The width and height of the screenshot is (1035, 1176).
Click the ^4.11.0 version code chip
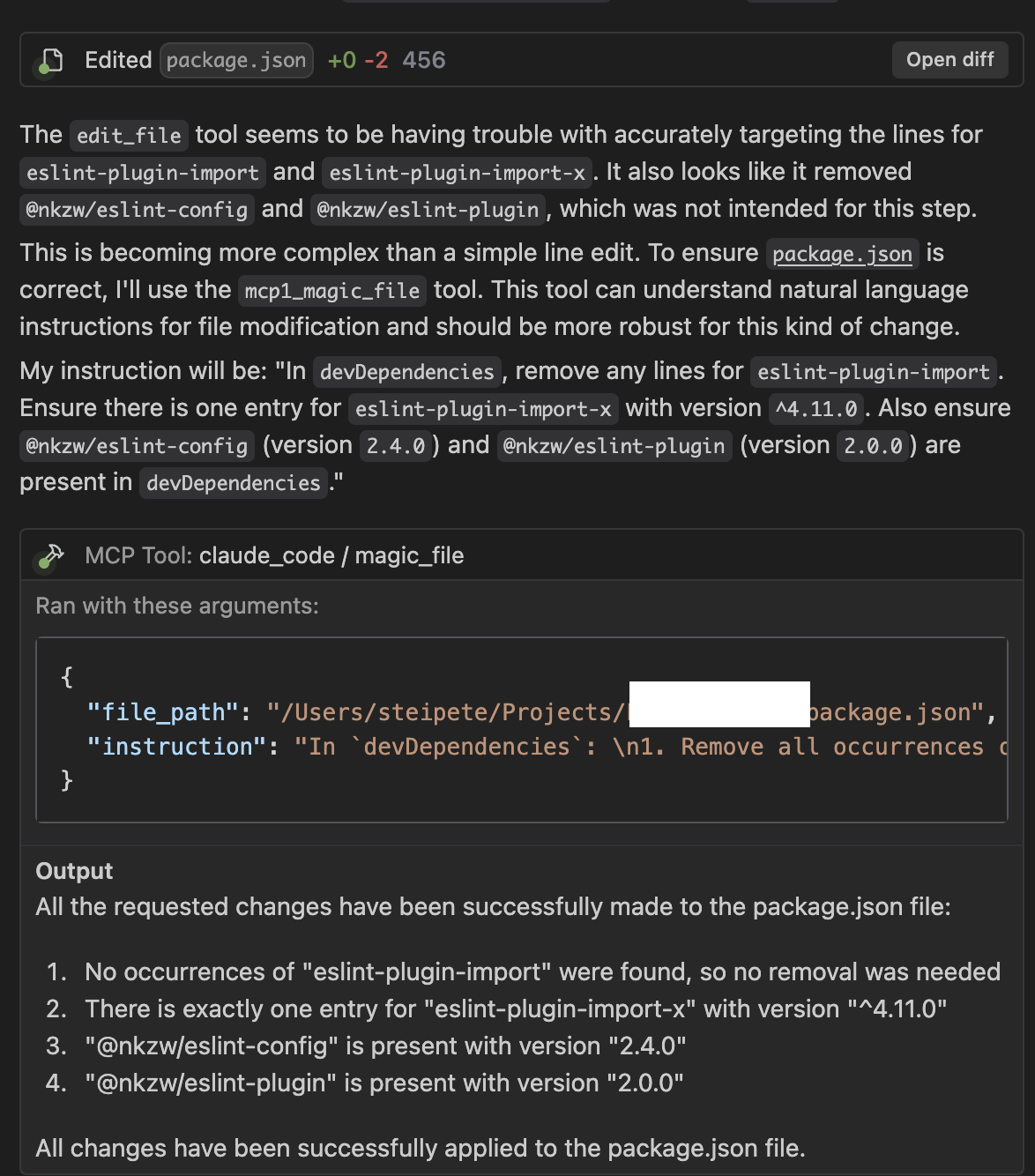(x=816, y=409)
